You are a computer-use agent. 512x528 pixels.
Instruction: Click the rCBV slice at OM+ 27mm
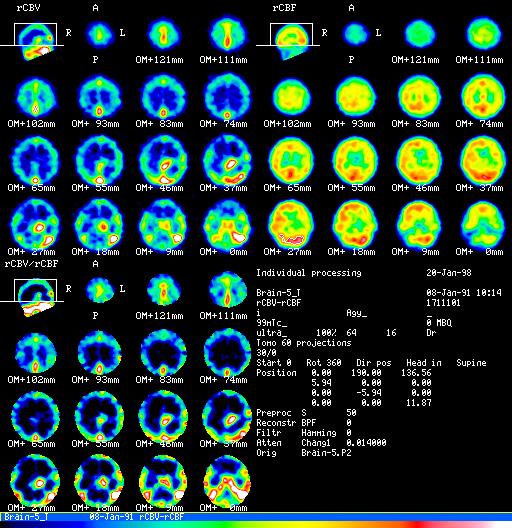coord(35,224)
